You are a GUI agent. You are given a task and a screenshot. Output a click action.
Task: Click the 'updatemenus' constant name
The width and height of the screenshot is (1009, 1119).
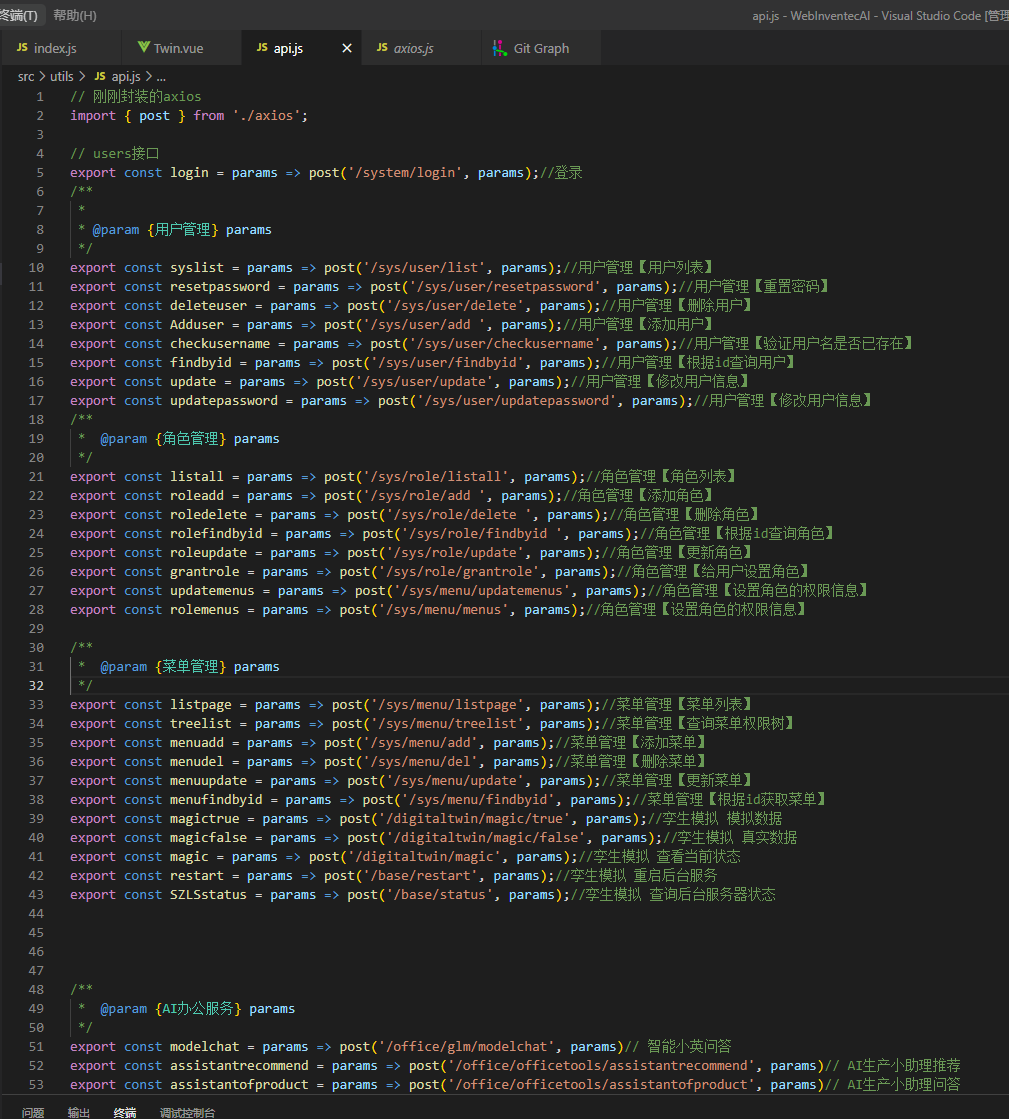click(212, 591)
